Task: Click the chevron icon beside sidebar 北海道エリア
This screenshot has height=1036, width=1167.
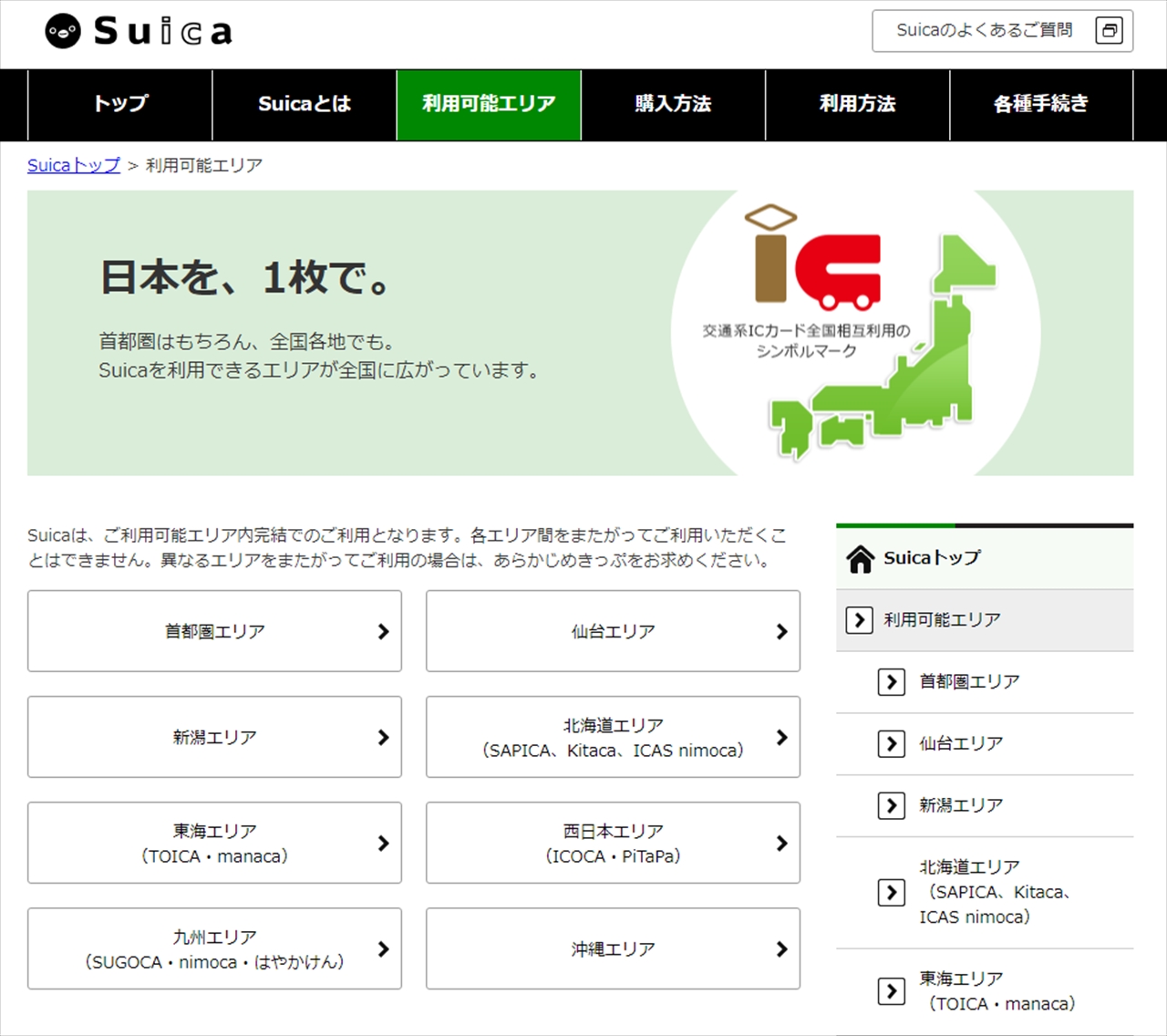Action: click(x=891, y=892)
